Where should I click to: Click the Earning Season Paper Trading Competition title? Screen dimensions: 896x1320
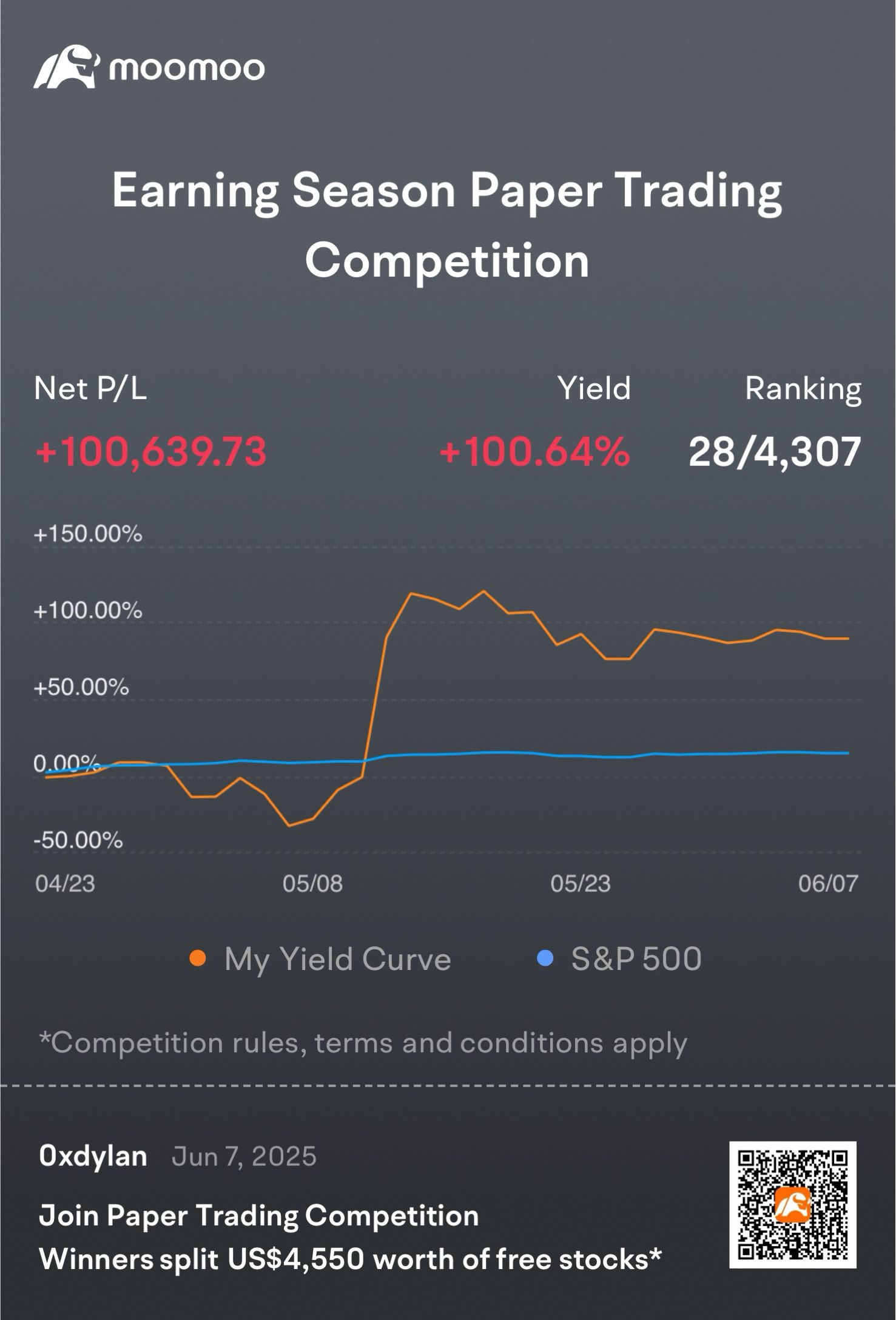click(x=448, y=225)
